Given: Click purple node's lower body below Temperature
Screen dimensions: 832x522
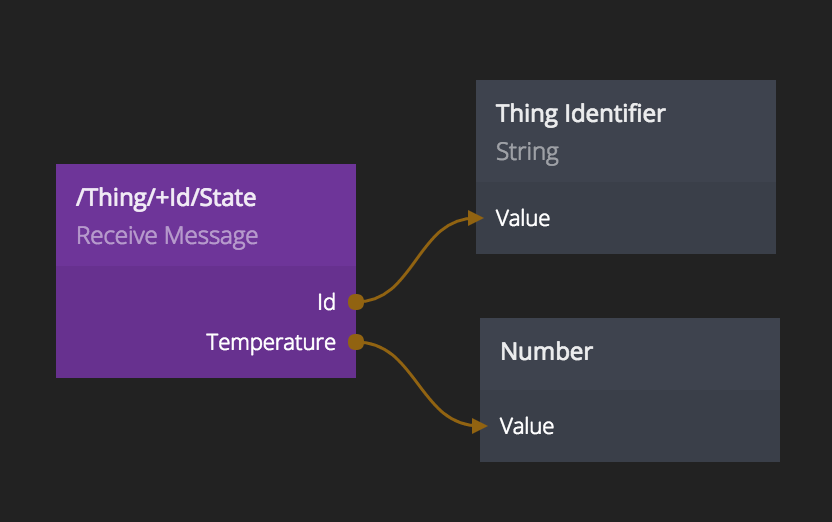Looking at the screenshot, I should [x=200, y=365].
